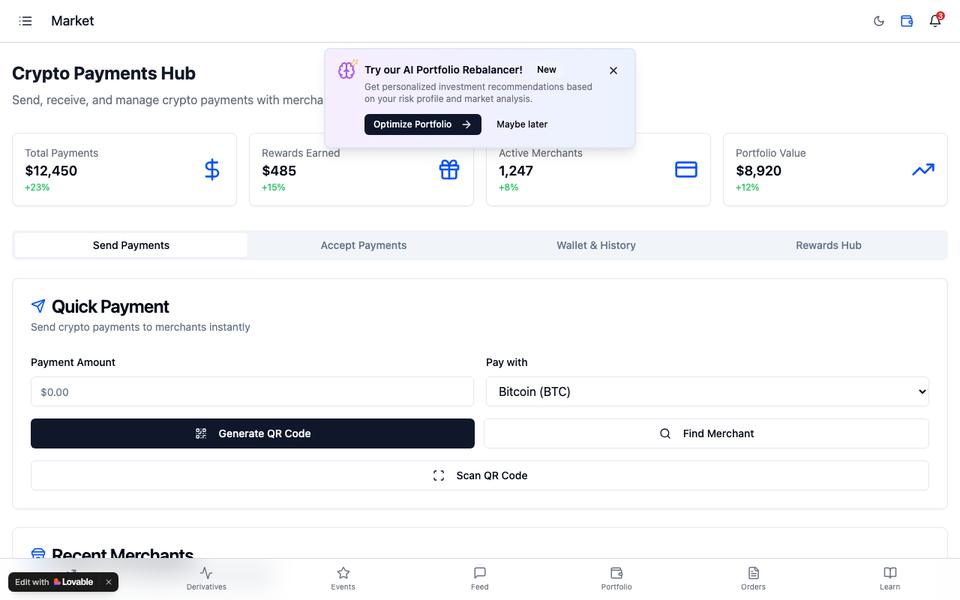960x600 pixels.
Task: Click the trending arrow icon in Portfolio Value
Action: point(923,170)
